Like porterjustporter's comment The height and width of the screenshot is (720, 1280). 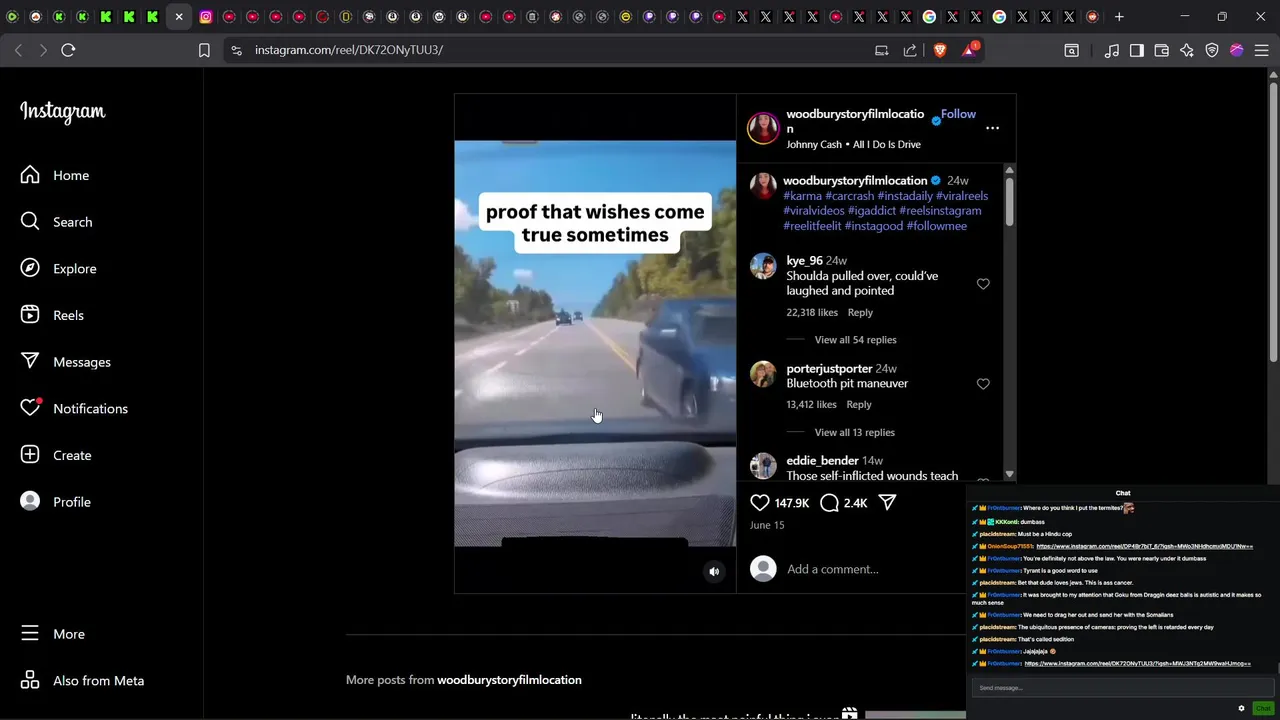983,384
